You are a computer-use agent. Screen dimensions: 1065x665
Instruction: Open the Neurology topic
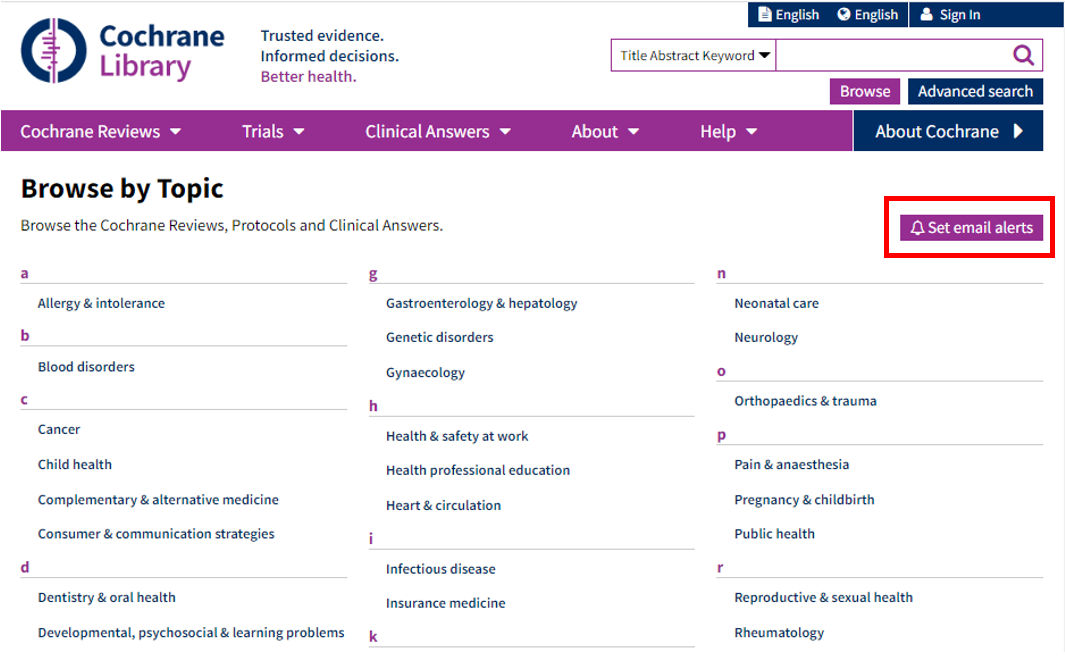tap(766, 337)
